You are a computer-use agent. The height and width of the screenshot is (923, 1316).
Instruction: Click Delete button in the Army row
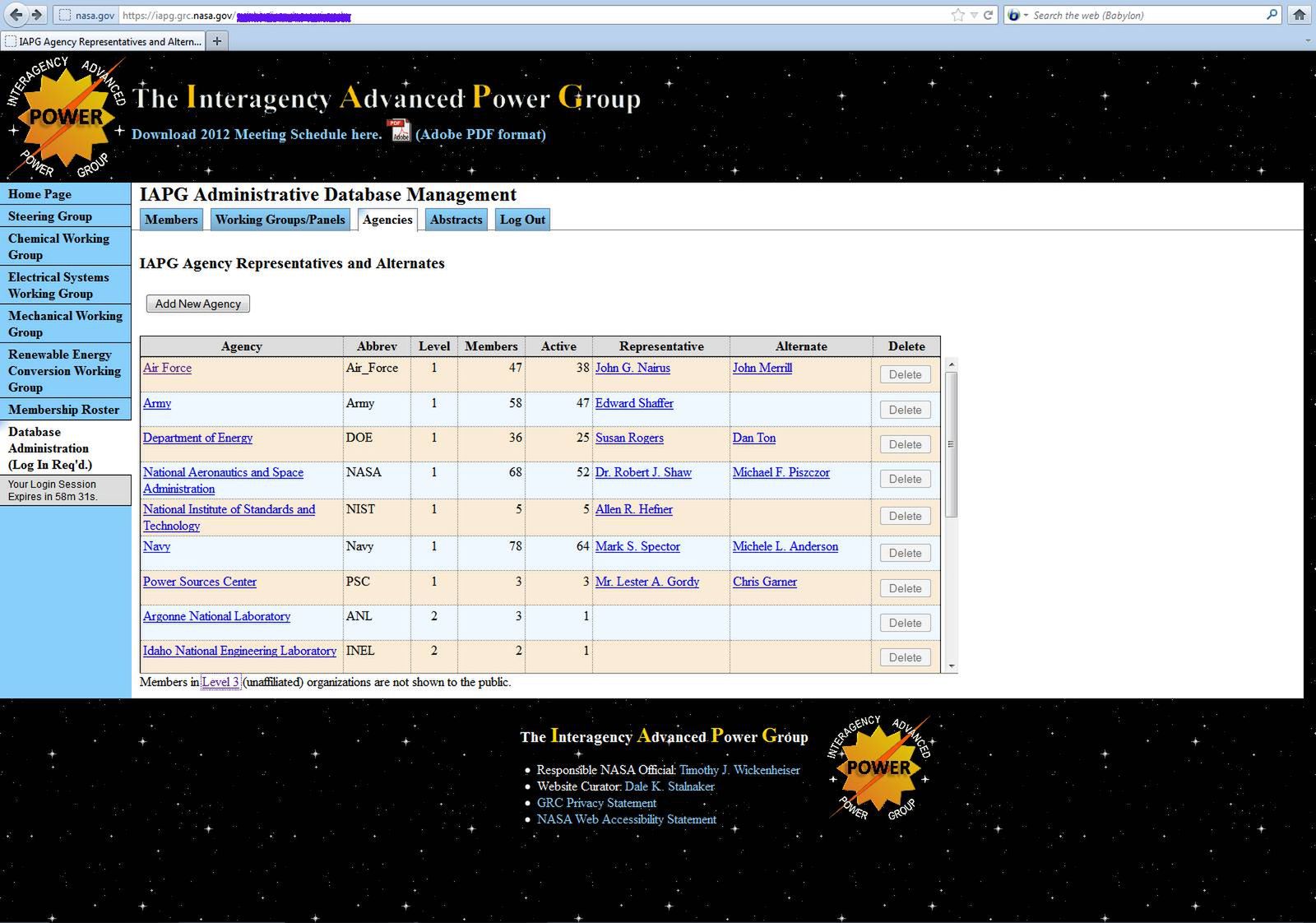(905, 410)
